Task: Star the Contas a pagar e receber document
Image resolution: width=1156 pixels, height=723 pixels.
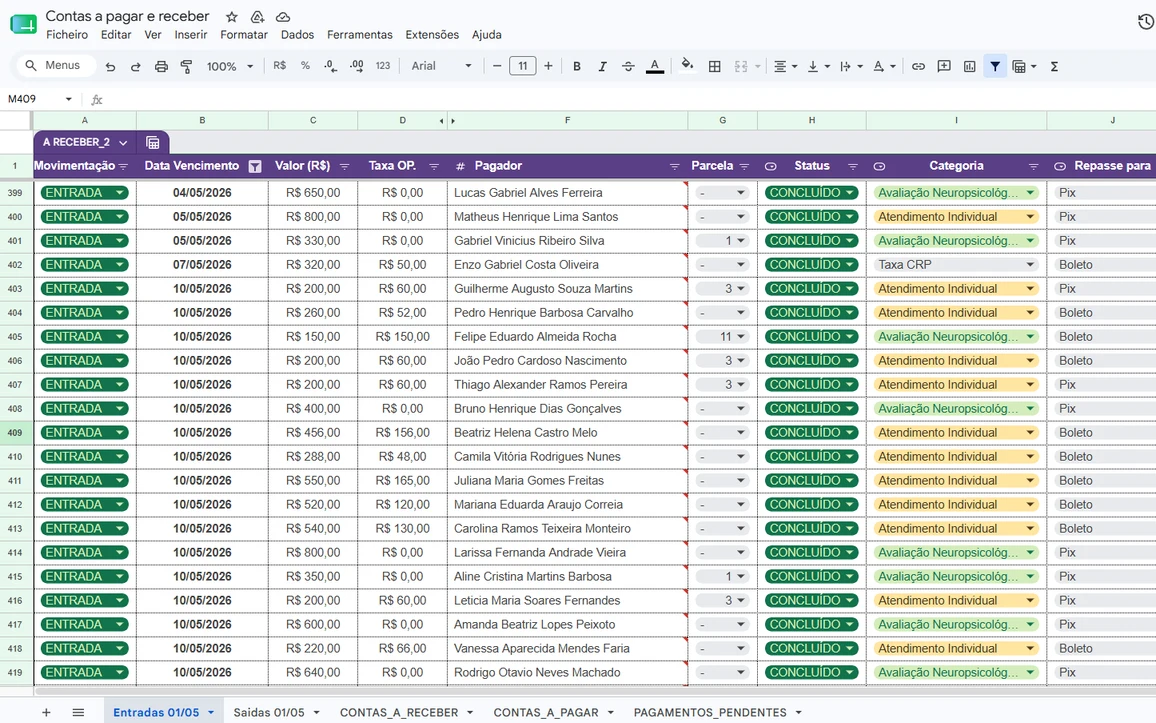Action: point(231,16)
